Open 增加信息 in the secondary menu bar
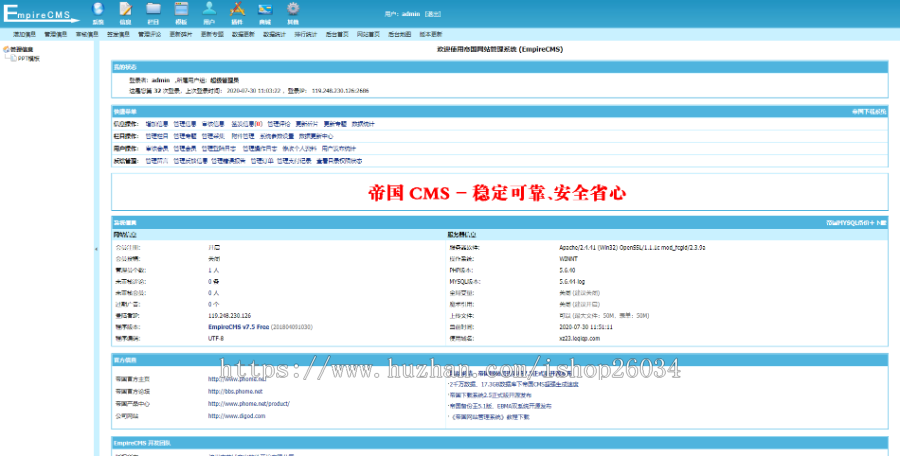 26,33
